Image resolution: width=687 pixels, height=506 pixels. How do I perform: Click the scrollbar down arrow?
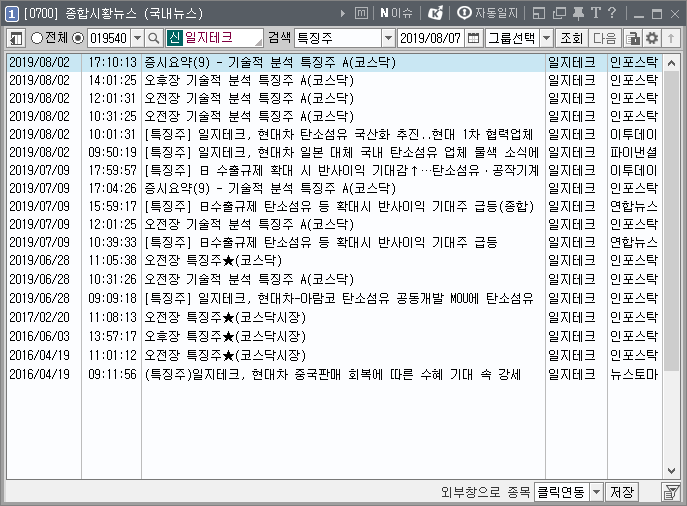click(671, 471)
